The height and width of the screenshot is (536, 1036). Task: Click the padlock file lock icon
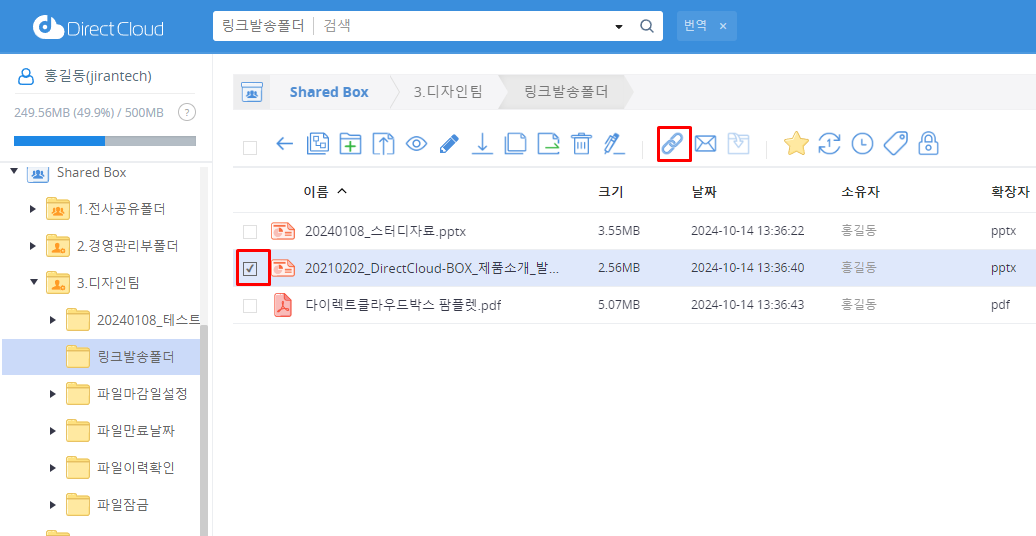click(x=928, y=144)
